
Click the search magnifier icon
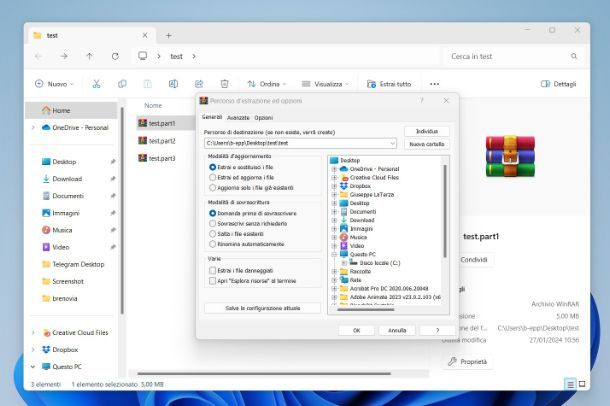coord(574,56)
